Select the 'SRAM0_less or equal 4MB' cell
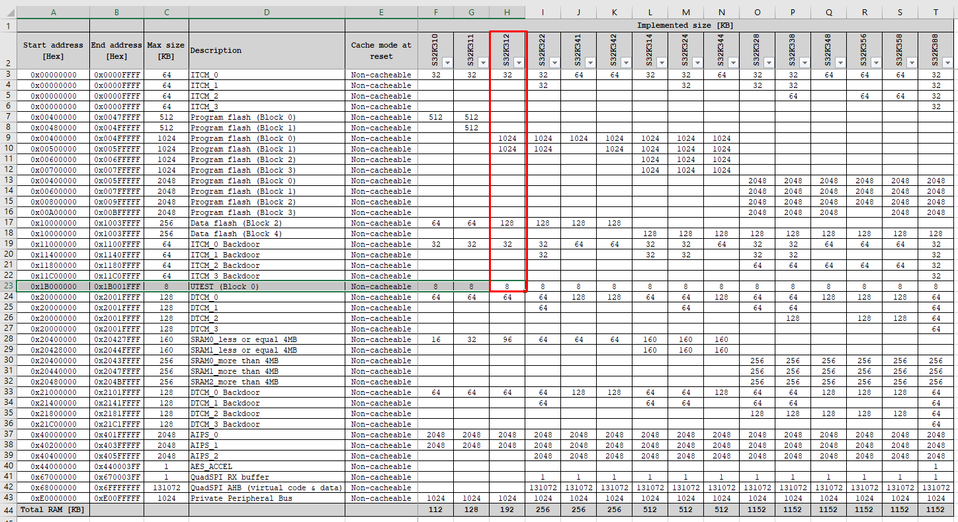958x522 pixels. point(267,339)
